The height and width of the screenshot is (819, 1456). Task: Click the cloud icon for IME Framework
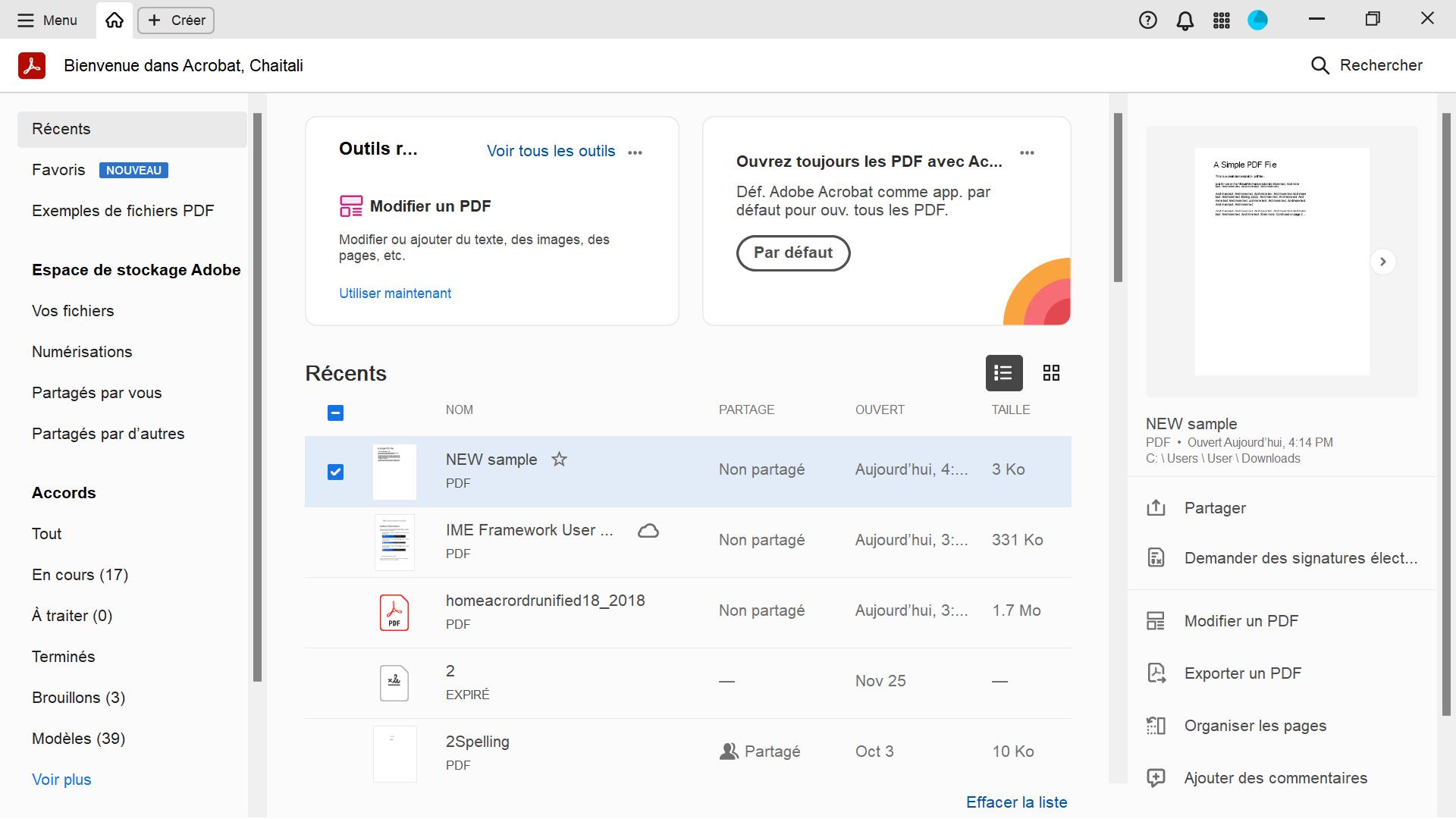(648, 531)
